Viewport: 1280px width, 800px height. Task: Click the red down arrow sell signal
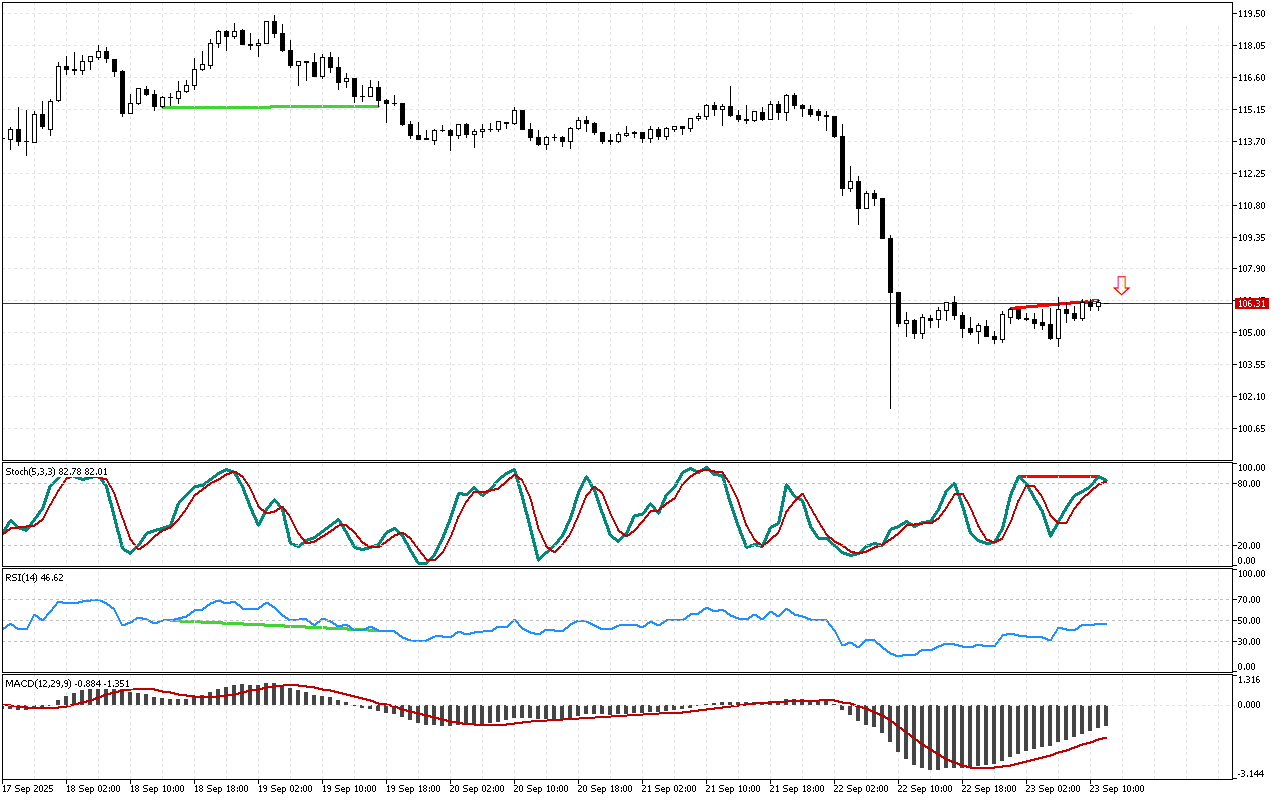(1121, 286)
